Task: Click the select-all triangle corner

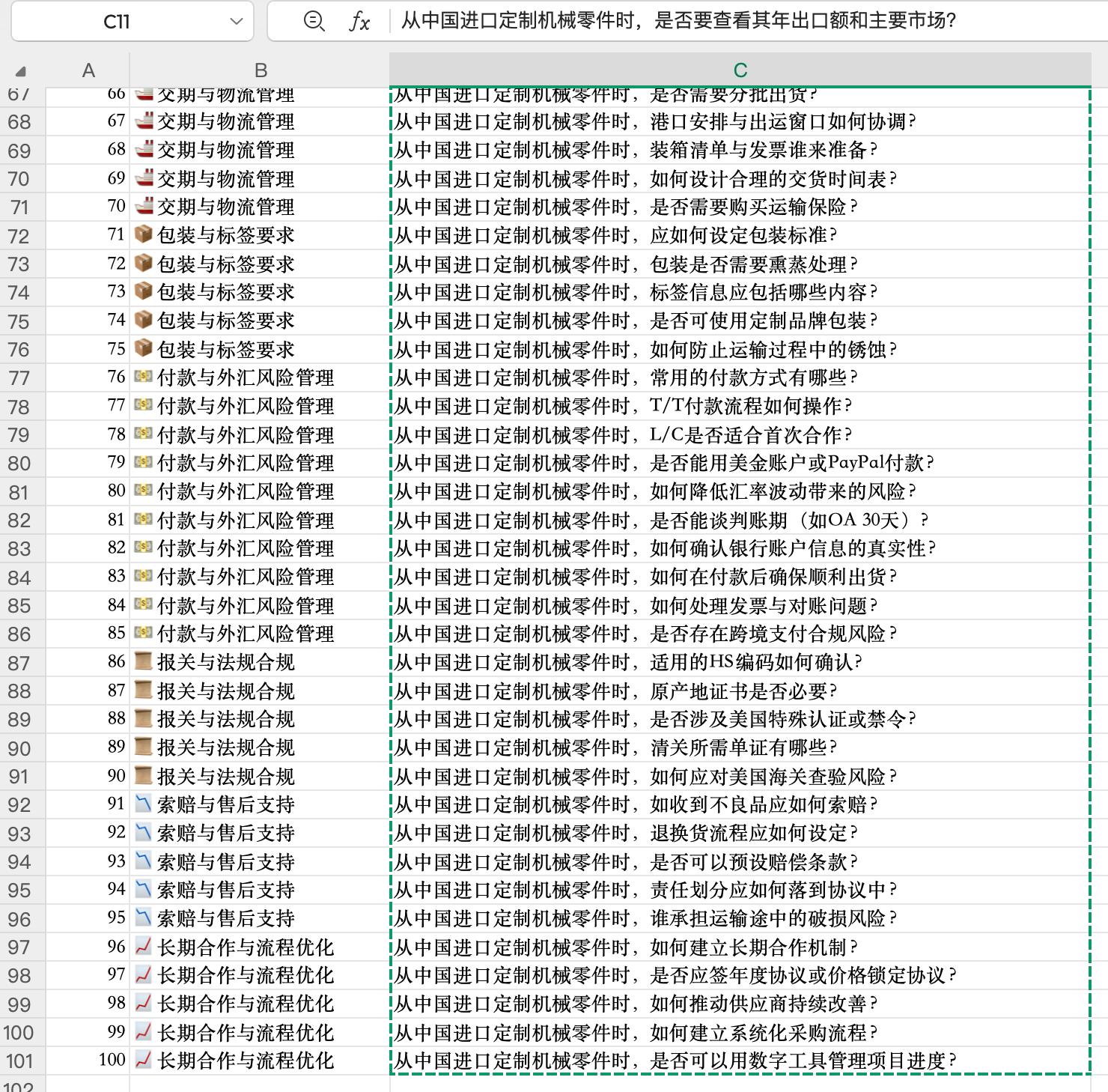Action: tap(21, 71)
